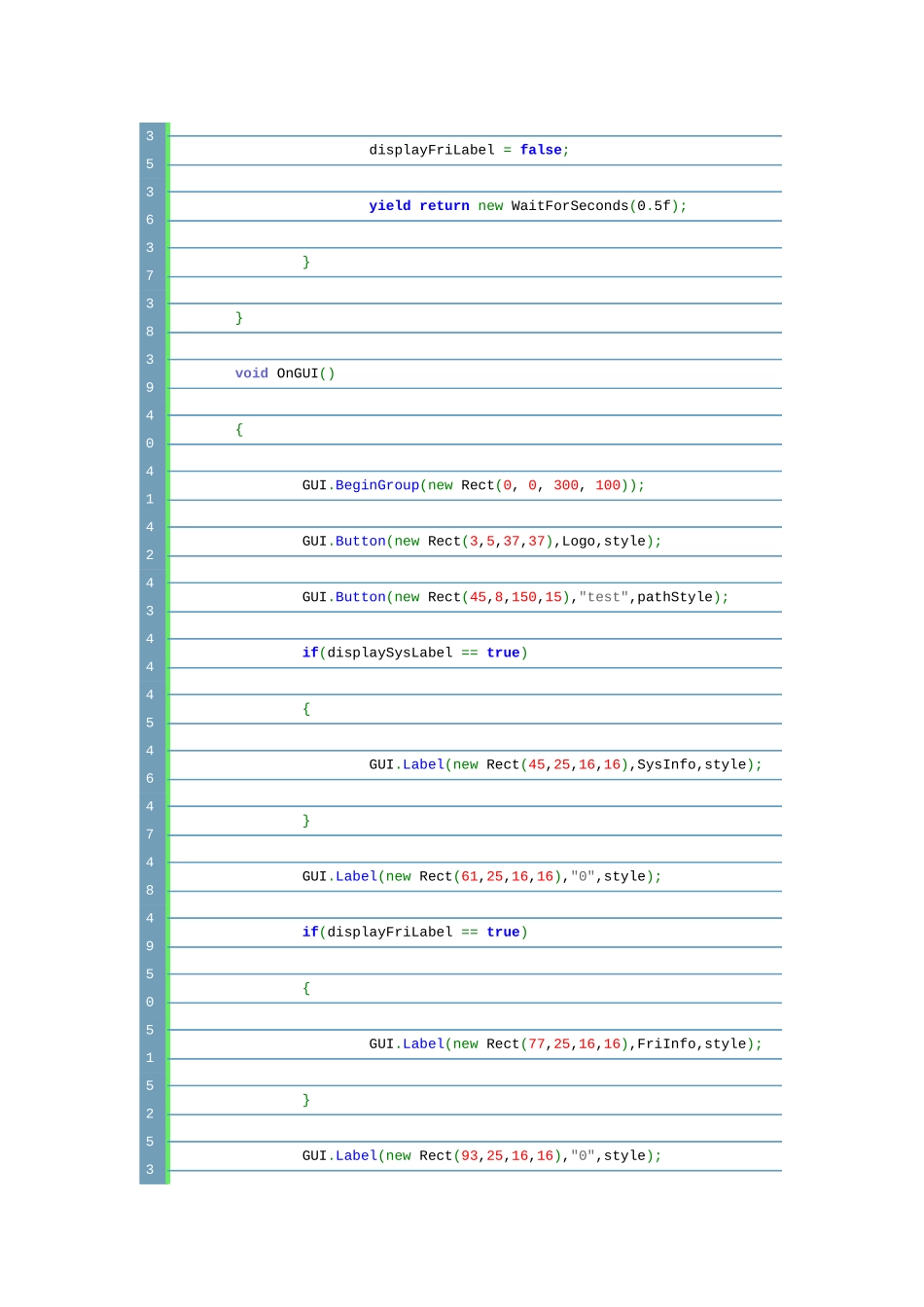This screenshot has width=924, height=1307.
Task: Select the "test" string literal
Action: click(603, 597)
